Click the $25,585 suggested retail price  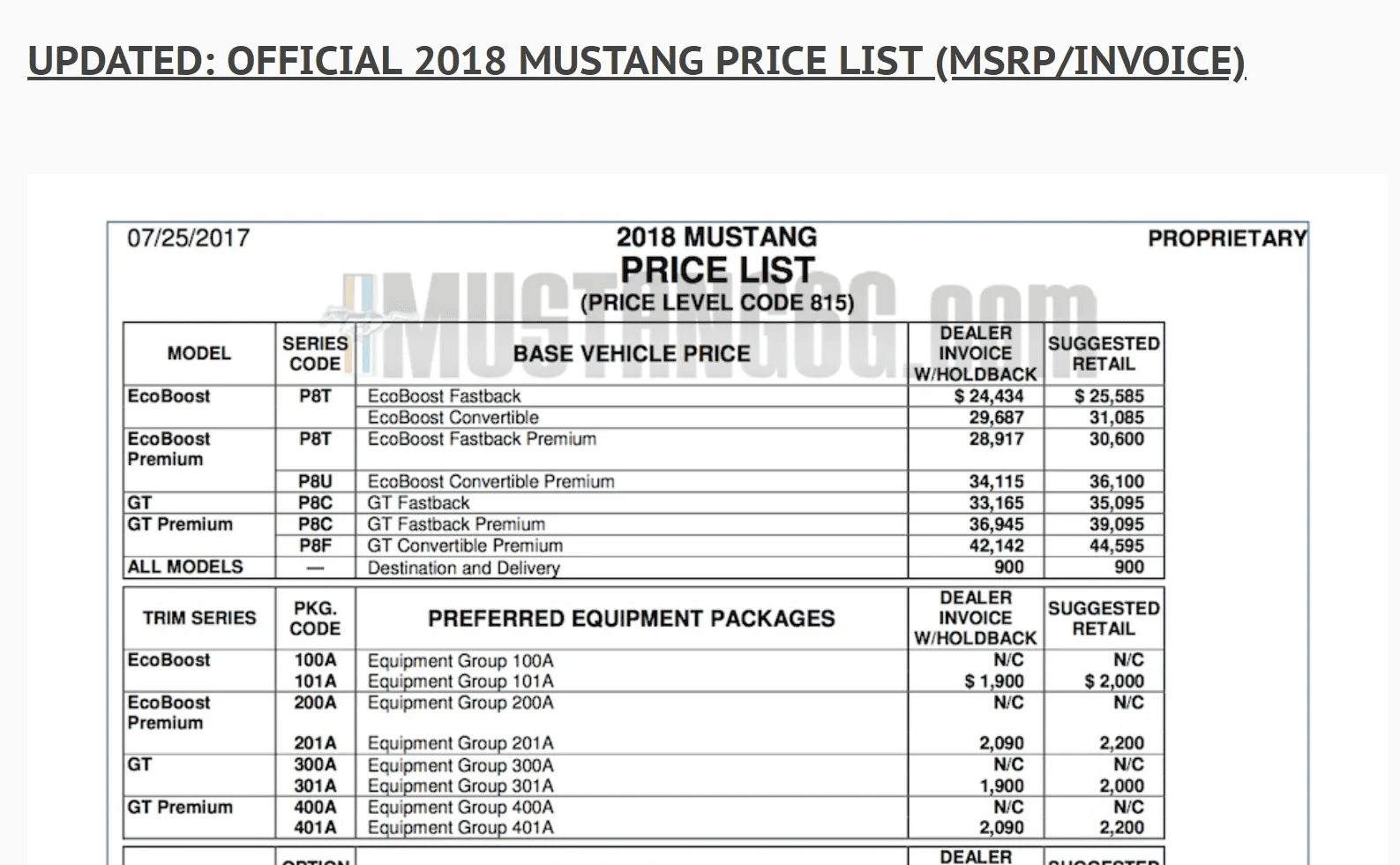[x=1109, y=396]
